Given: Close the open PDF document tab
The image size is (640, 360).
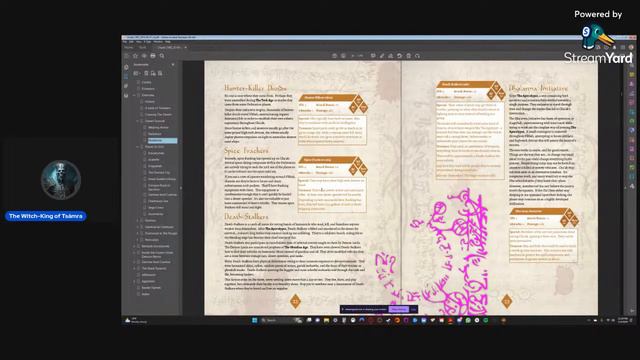Looking at the screenshot, I should coord(186,47).
